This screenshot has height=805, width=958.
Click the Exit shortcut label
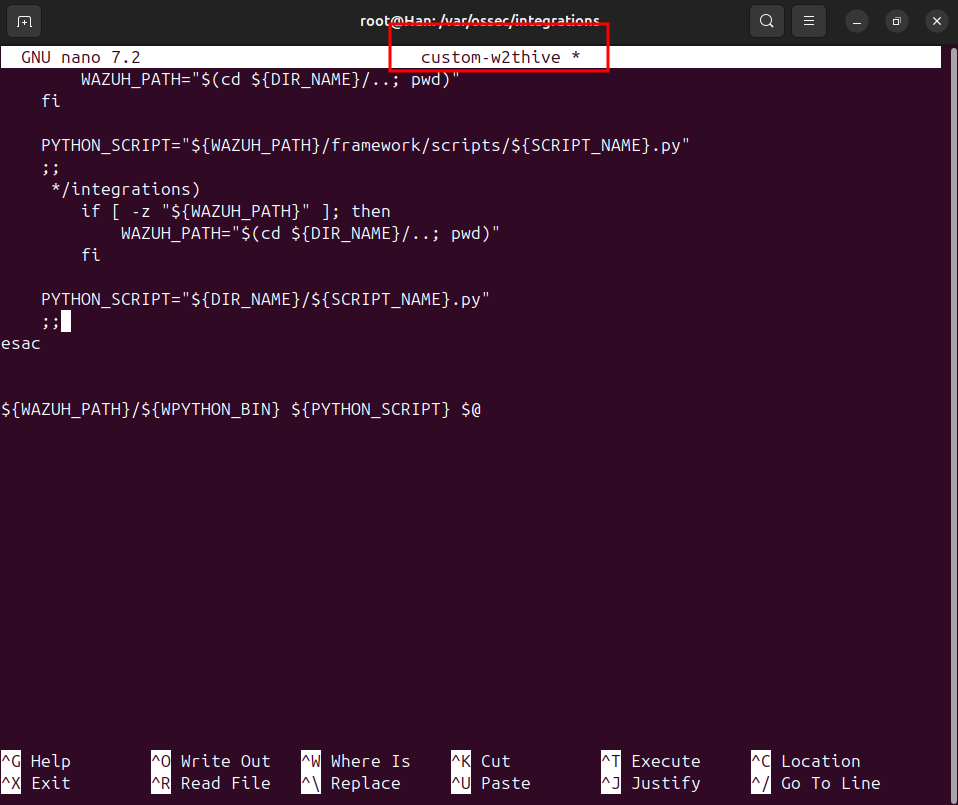tap(50, 783)
